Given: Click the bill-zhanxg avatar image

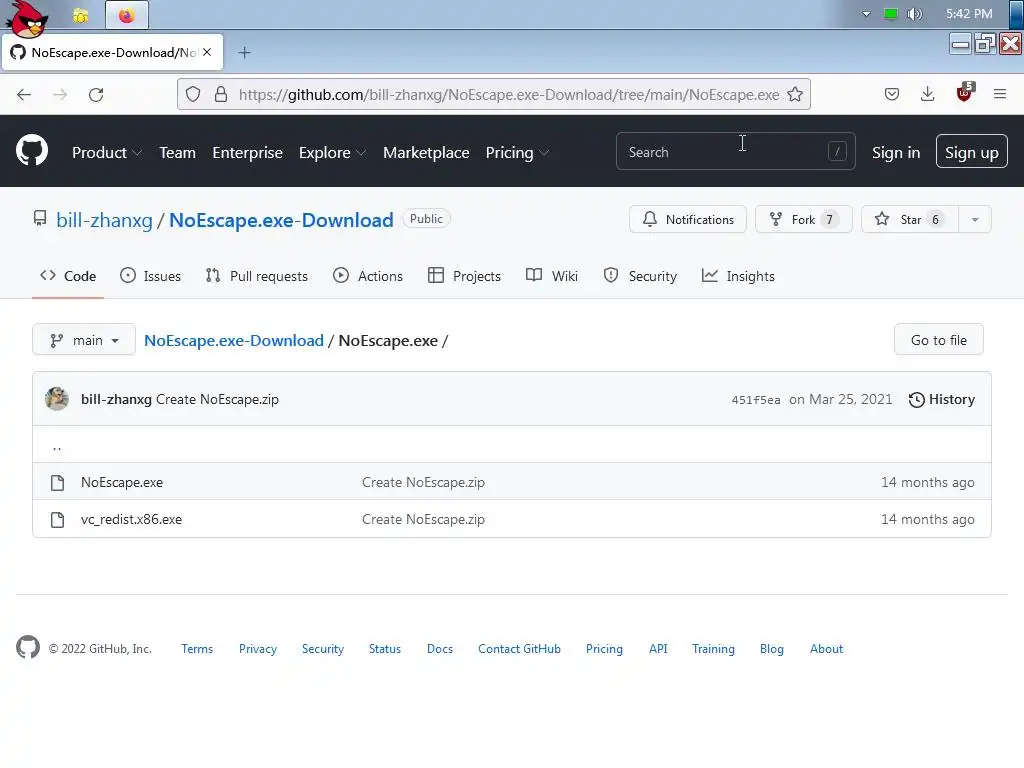Looking at the screenshot, I should tap(57, 398).
